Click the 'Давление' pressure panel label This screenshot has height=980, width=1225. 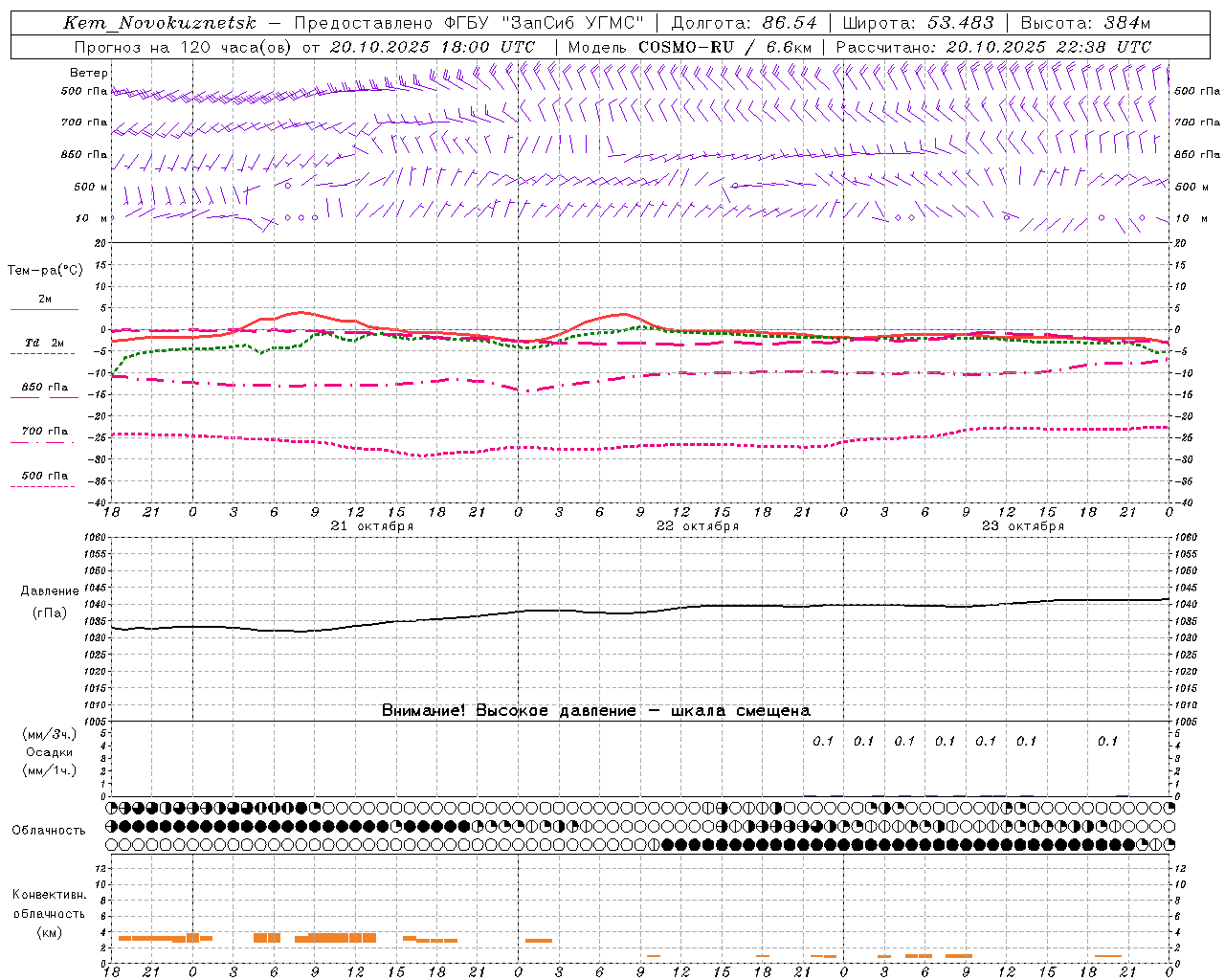[50, 591]
